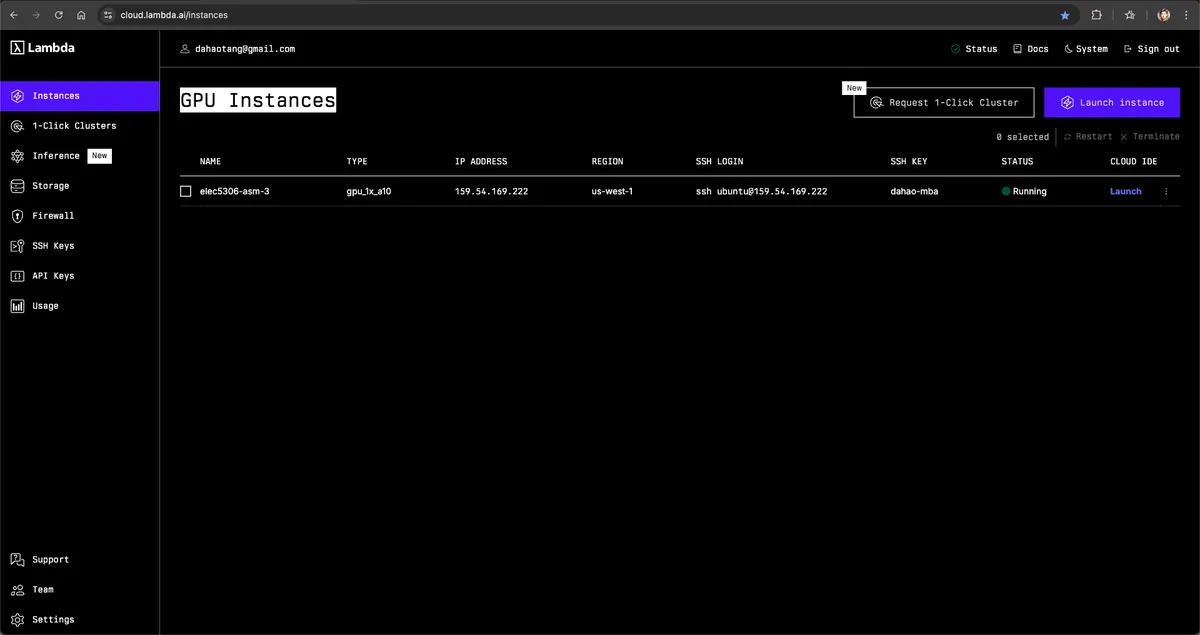Click the Launch instance button
This screenshot has height=635, width=1200.
pyautogui.click(x=1111, y=102)
